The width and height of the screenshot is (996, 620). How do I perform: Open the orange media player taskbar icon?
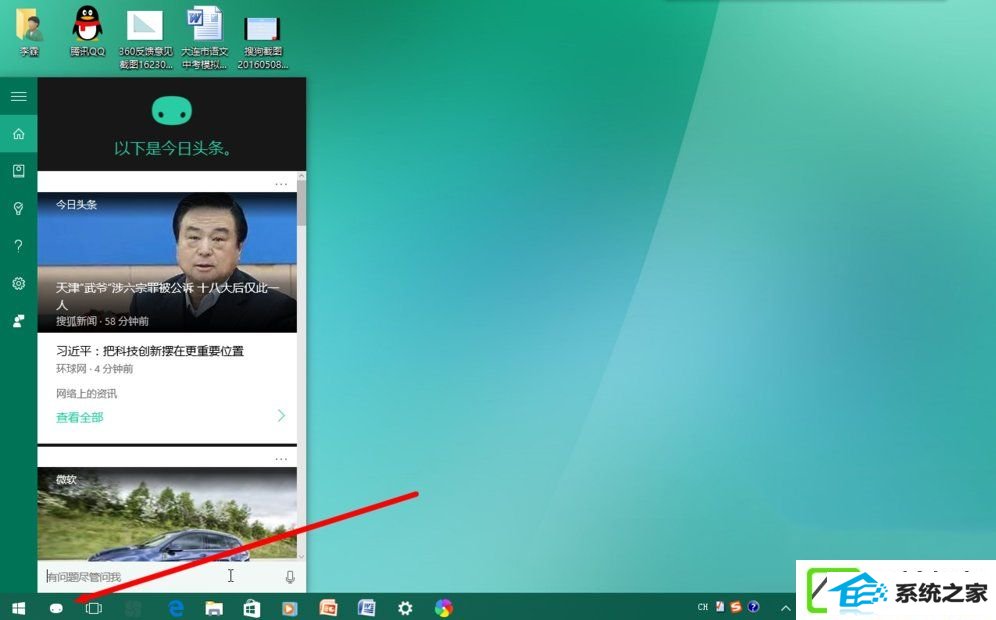tap(290, 608)
